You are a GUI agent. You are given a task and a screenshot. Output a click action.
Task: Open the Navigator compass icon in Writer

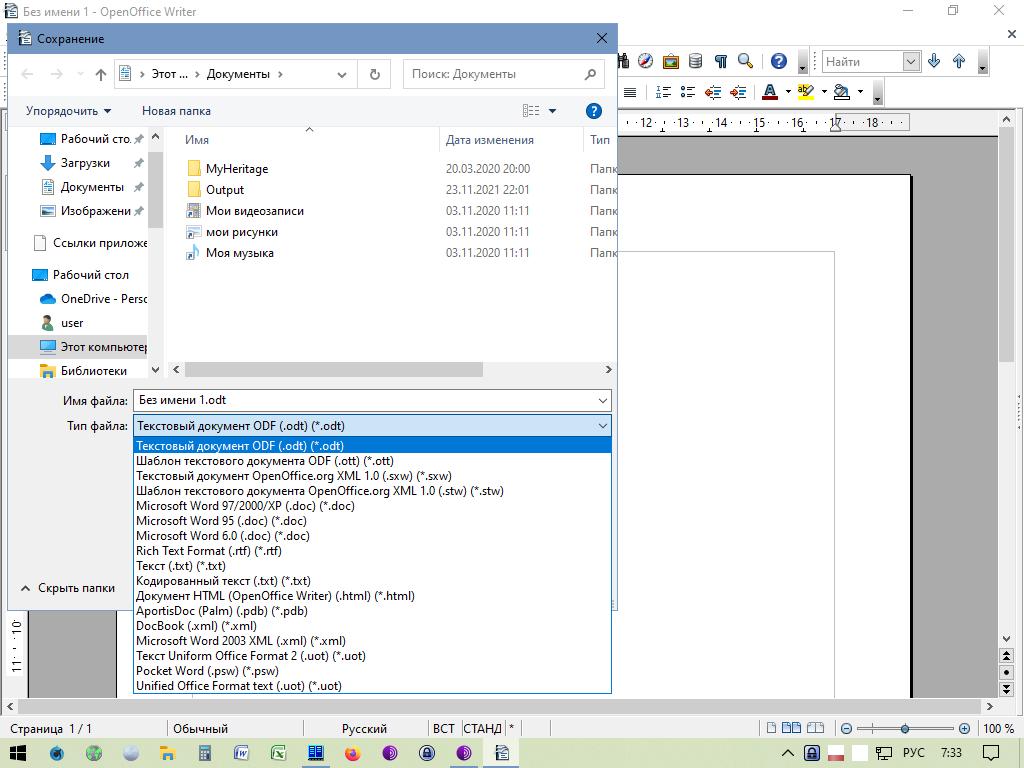tap(645, 61)
